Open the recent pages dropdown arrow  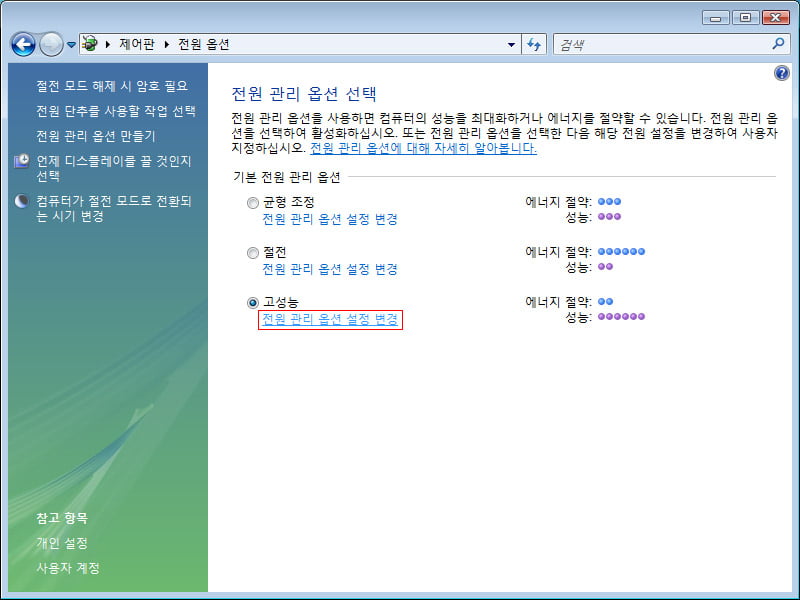coord(69,43)
